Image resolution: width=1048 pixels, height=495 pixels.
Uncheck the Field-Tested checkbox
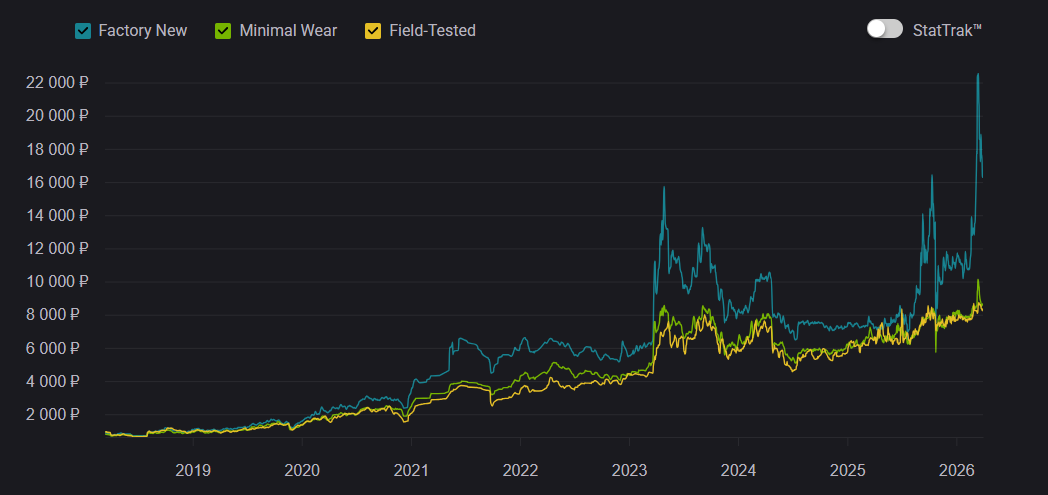pos(373,31)
